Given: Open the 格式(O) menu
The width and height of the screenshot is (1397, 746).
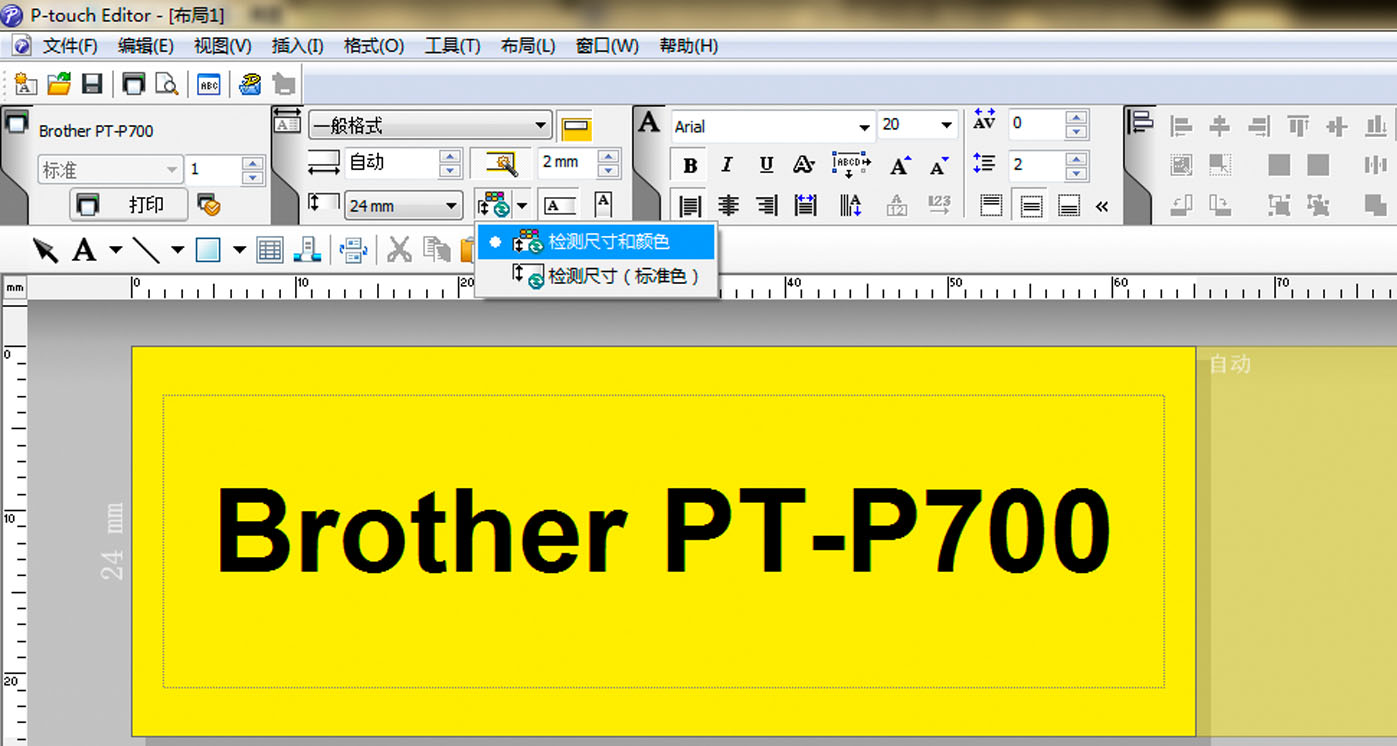Looking at the screenshot, I should 374,46.
